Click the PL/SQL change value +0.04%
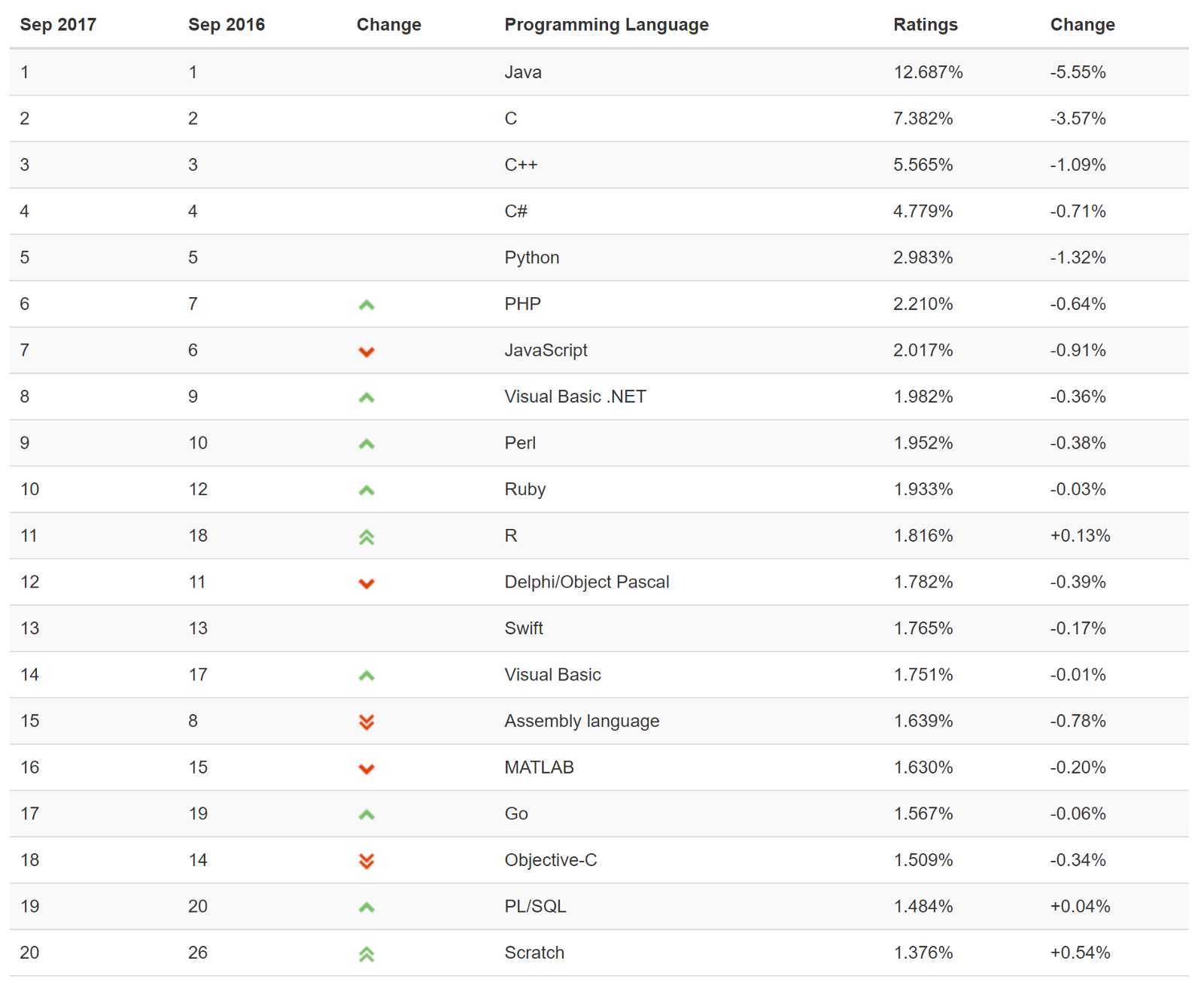Screen dimensions: 1204x991 1080,906
